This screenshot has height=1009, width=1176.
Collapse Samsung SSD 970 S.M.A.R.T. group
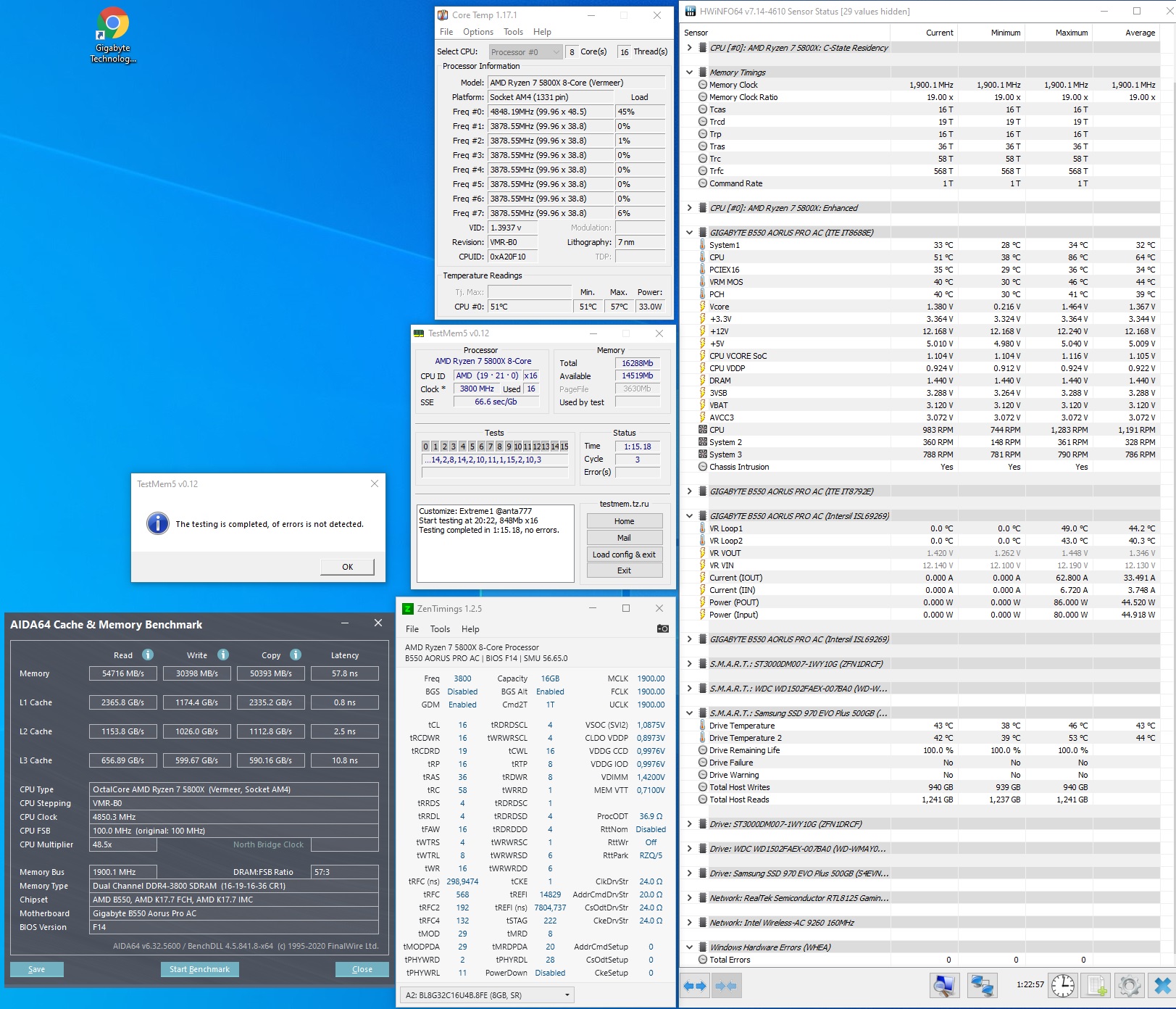(x=689, y=713)
